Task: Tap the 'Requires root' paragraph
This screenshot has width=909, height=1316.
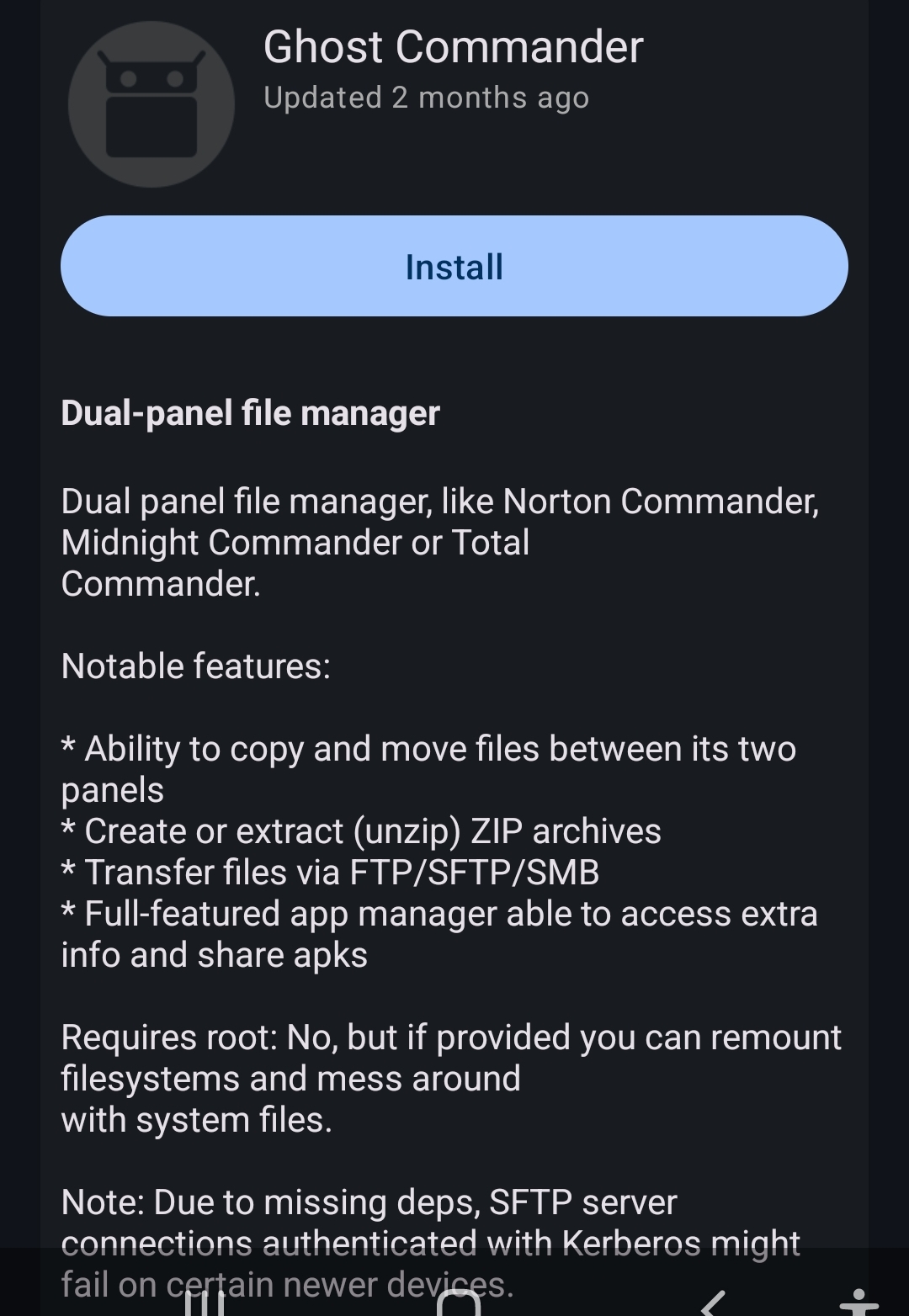Action: (451, 1079)
